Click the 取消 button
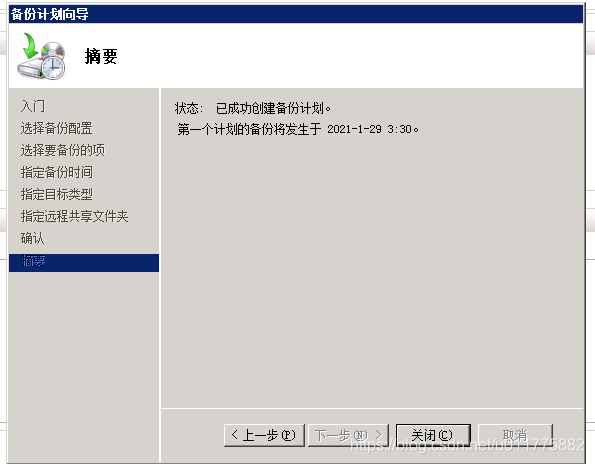The height and width of the screenshot is (464, 595). pyautogui.click(x=515, y=435)
